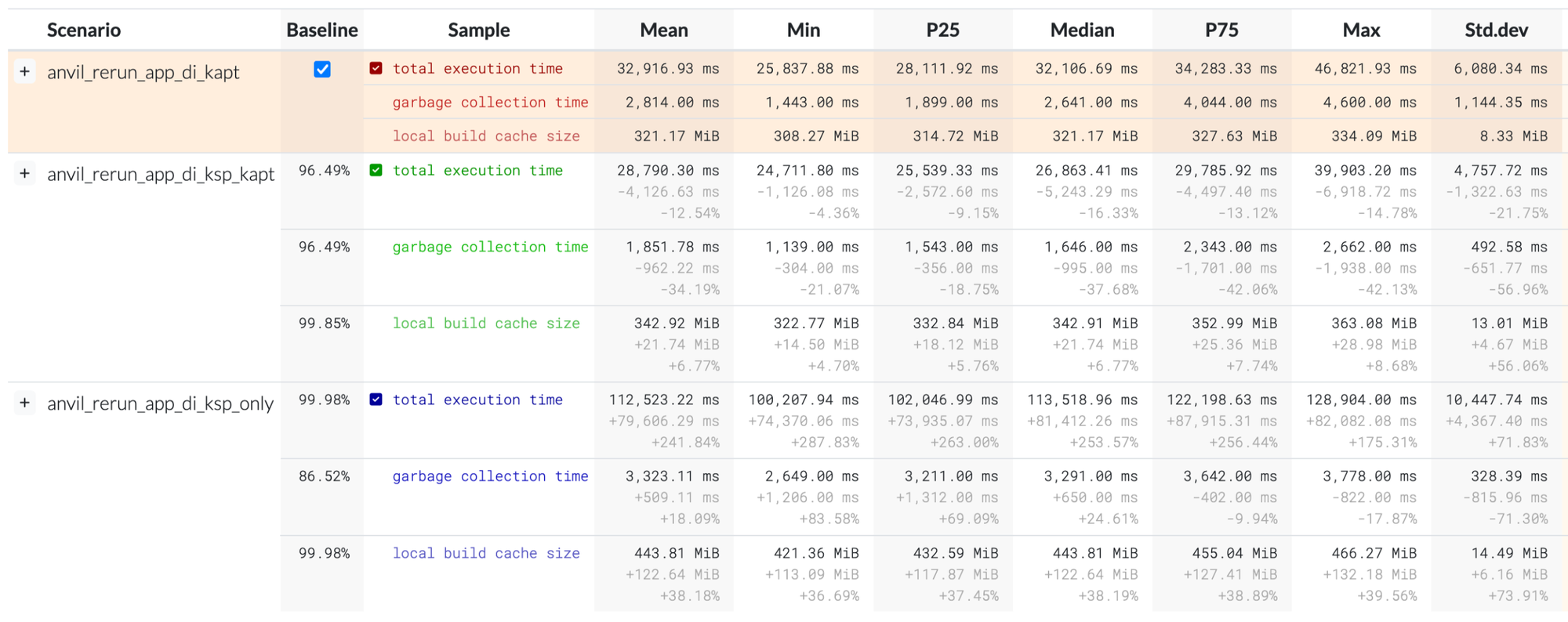The width and height of the screenshot is (1568, 622).
Task: Expand the anvil_rerun_app_di_ksp_only scenario row
Action: point(25,403)
